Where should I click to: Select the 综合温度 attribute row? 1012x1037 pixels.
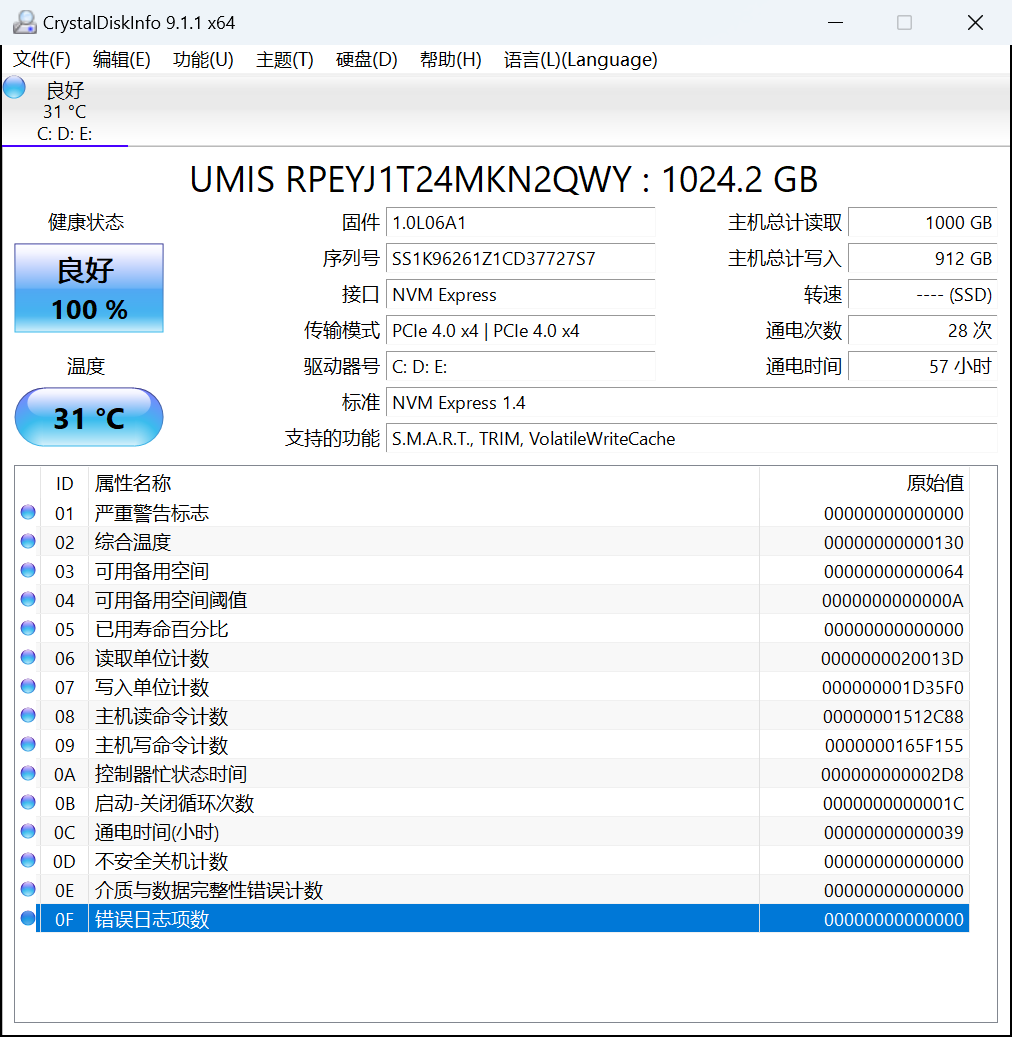point(492,542)
